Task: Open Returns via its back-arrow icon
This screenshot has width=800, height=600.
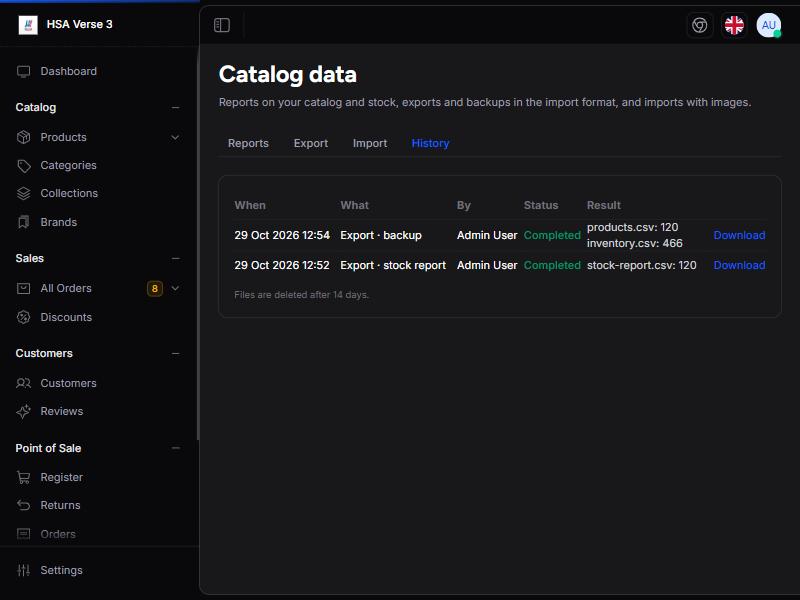Action: (x=23, y=506)
